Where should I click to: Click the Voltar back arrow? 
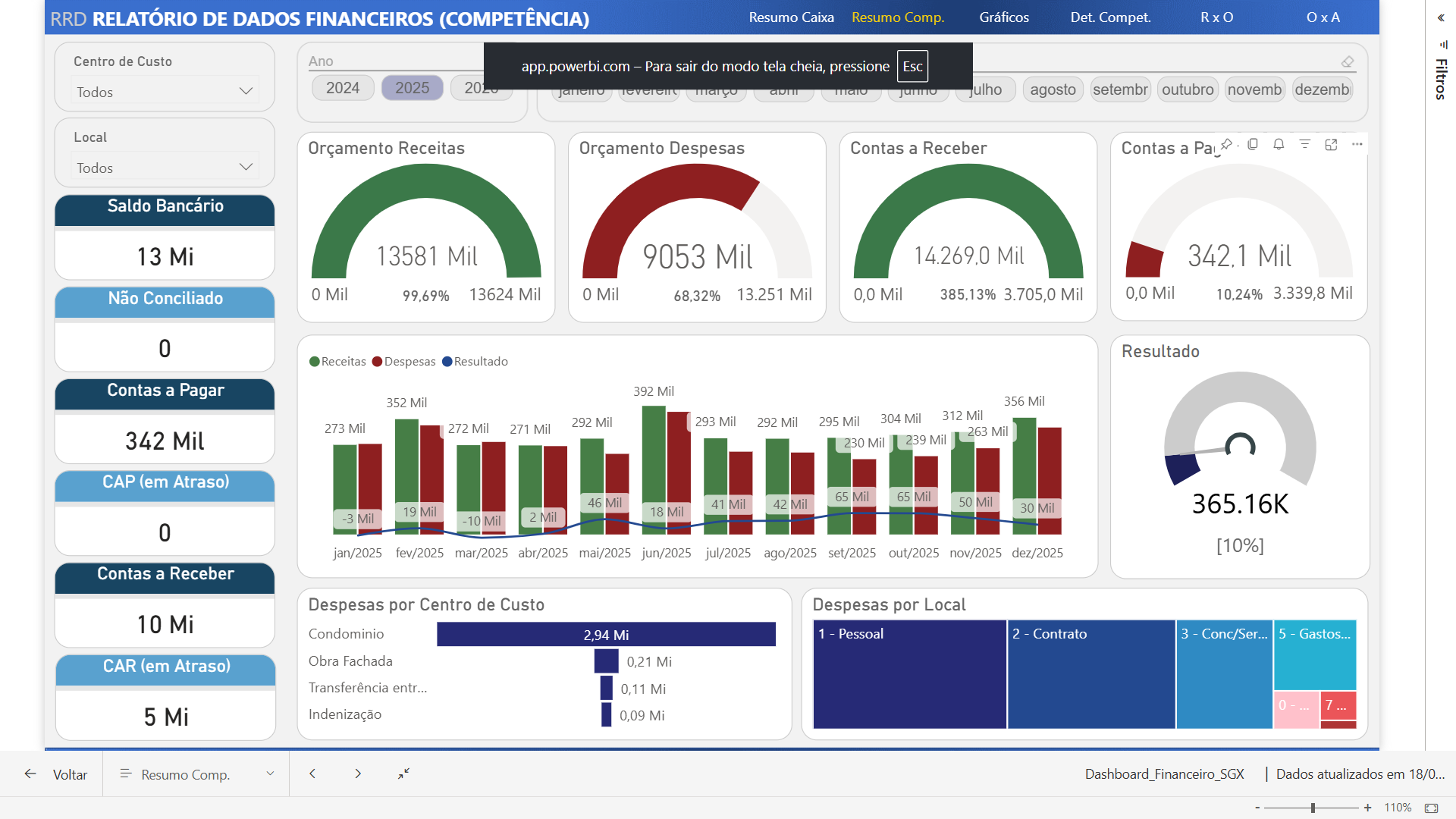[x=30, y=773]
